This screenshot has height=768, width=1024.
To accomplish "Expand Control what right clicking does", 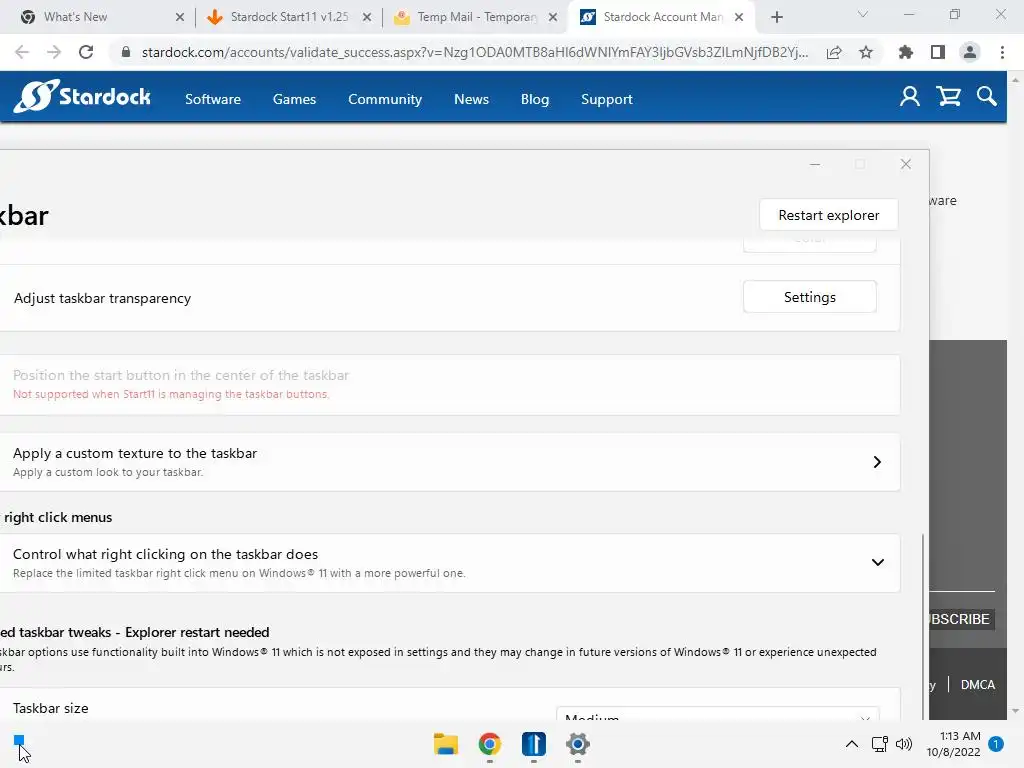I will click(x=878, y=562).
